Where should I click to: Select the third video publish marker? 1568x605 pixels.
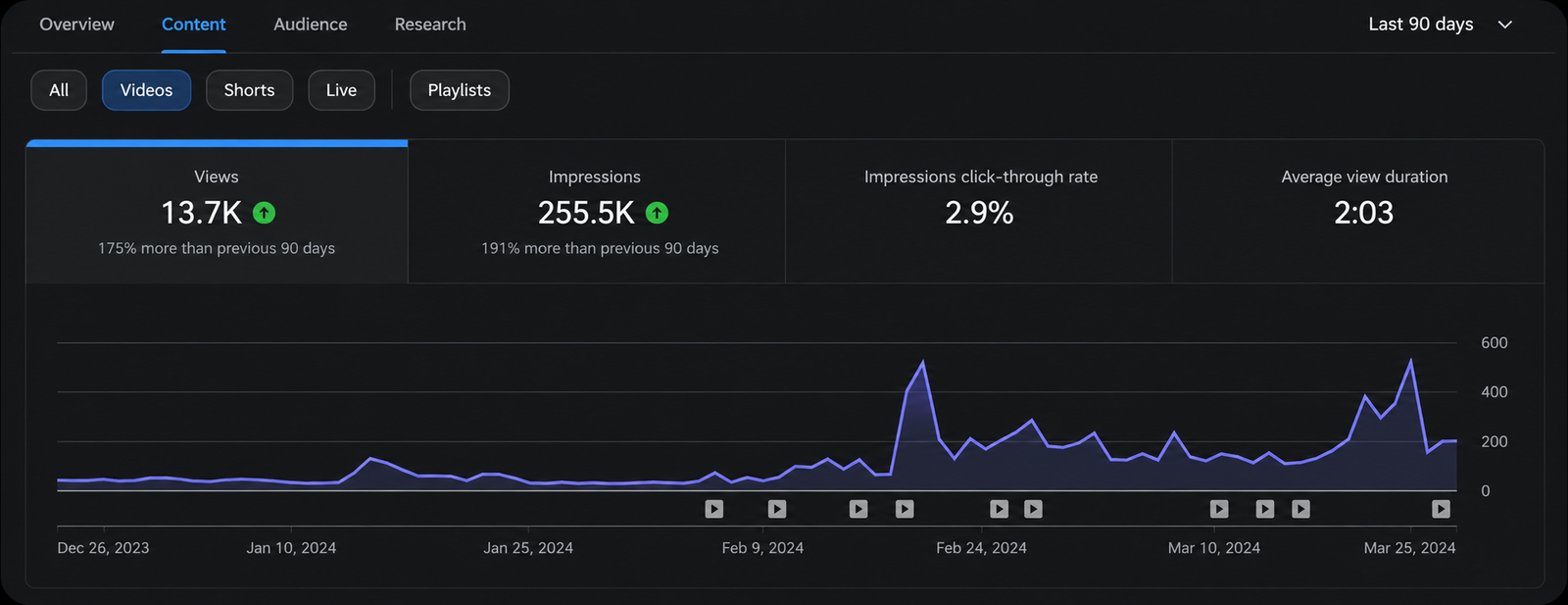click(858, 509)
